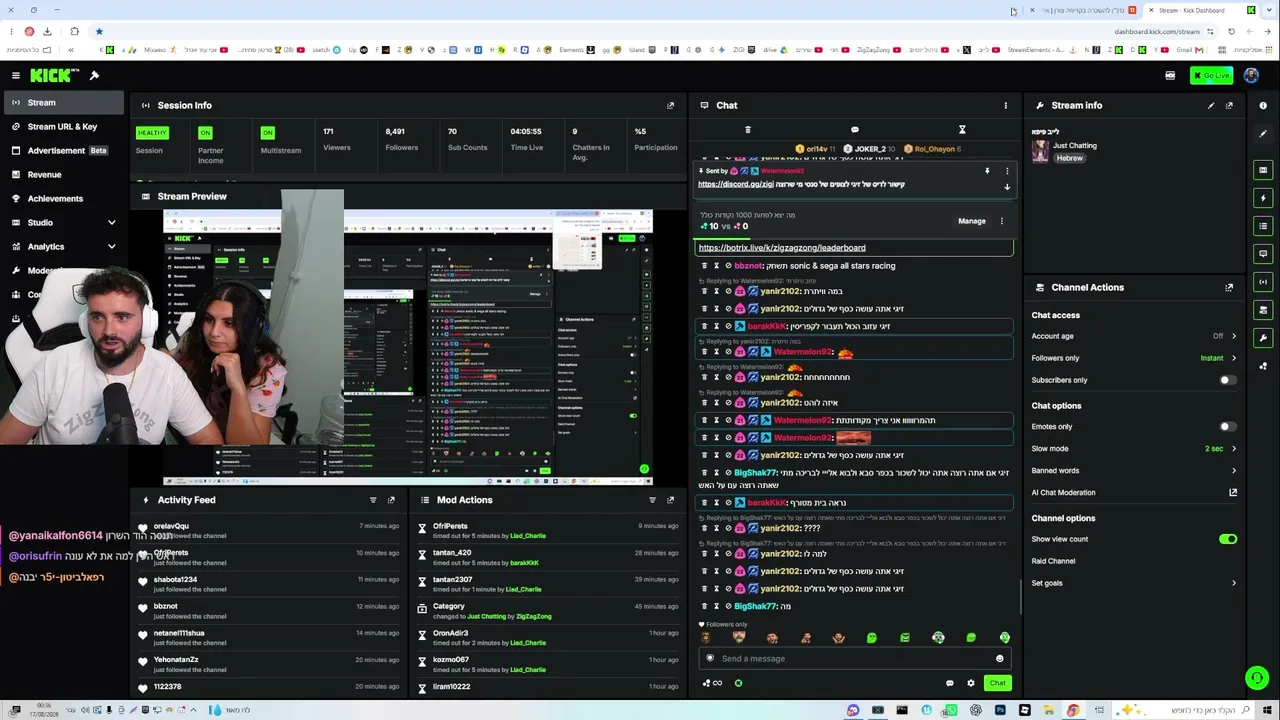The width and height of the screenshot is (1280, 720).
Task: Open Set goals chevron
Action: point(1233,583)
